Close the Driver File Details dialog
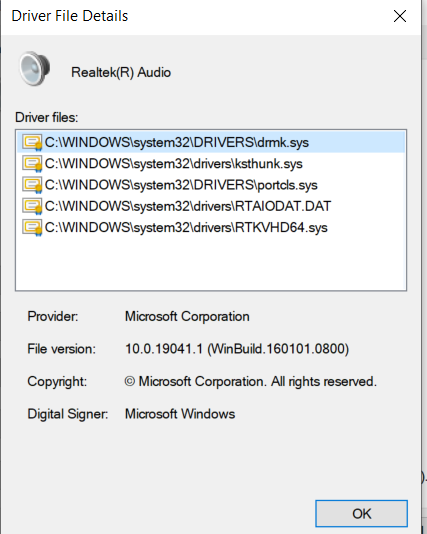 pyautogui.click(x=400, y=16)
